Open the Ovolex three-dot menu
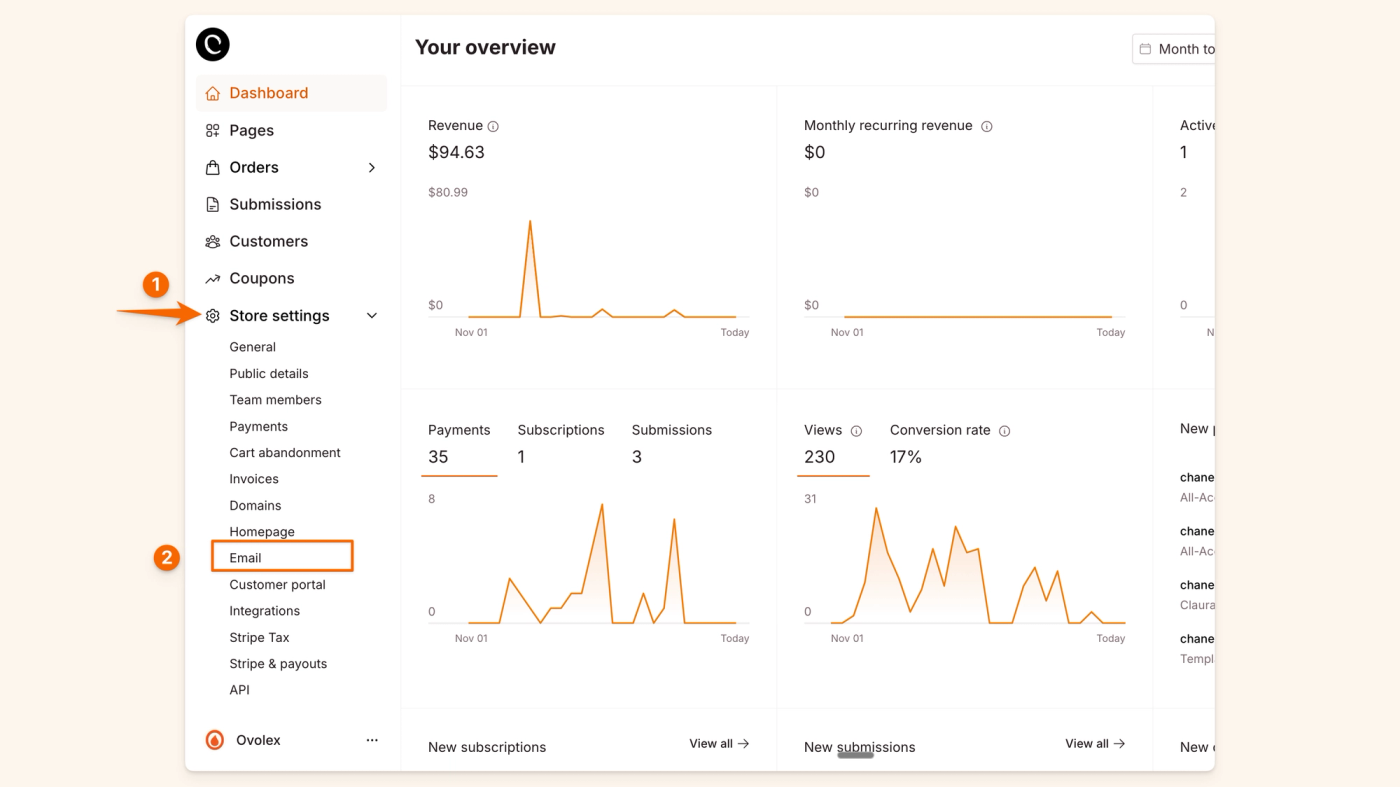 [372, 740]
